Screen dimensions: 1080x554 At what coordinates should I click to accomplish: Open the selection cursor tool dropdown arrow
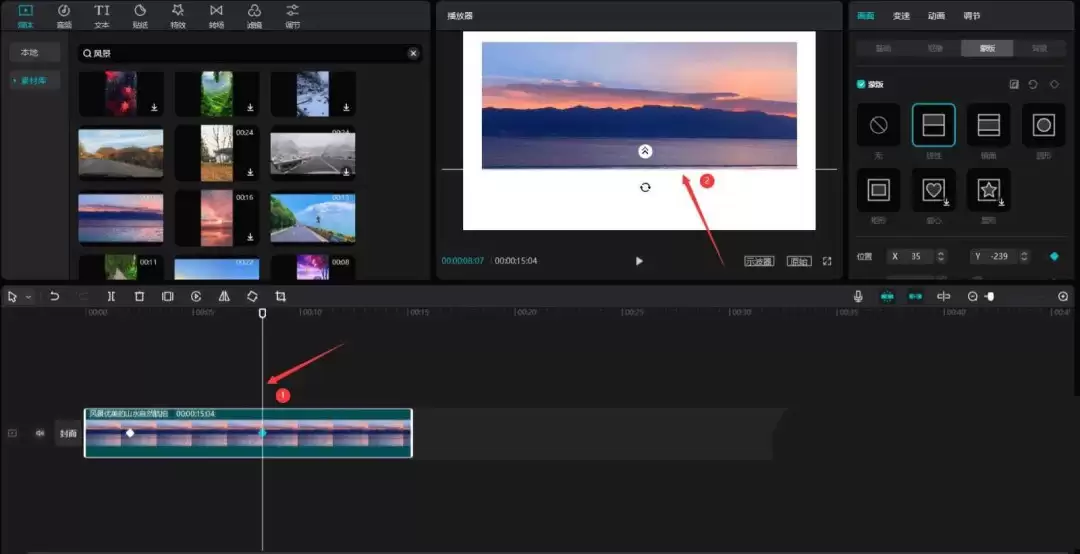[x=28, y=298]
